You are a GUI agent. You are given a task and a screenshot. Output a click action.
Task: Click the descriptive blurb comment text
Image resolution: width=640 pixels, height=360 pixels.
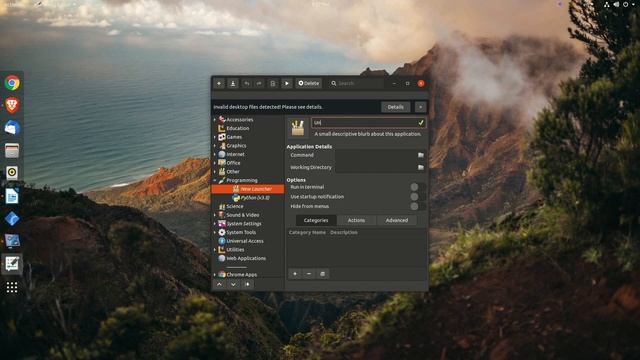click(x=367, y=134)
